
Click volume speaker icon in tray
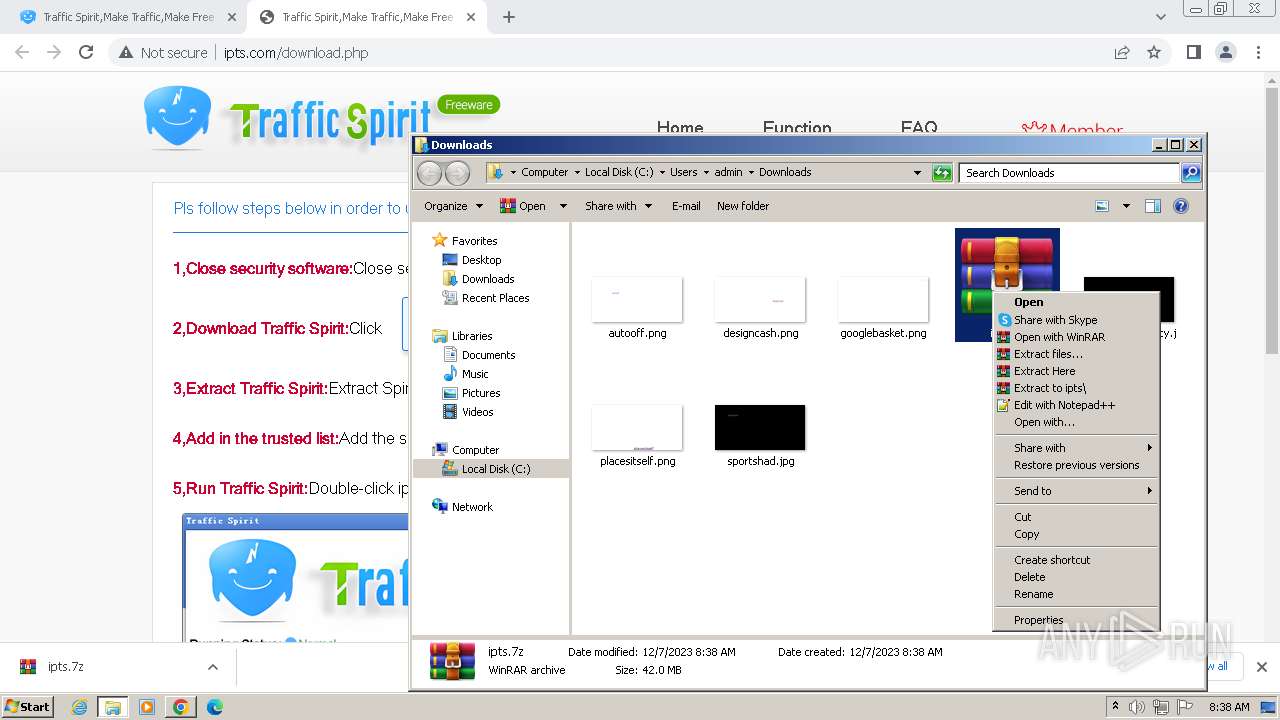click(1137, 707)
